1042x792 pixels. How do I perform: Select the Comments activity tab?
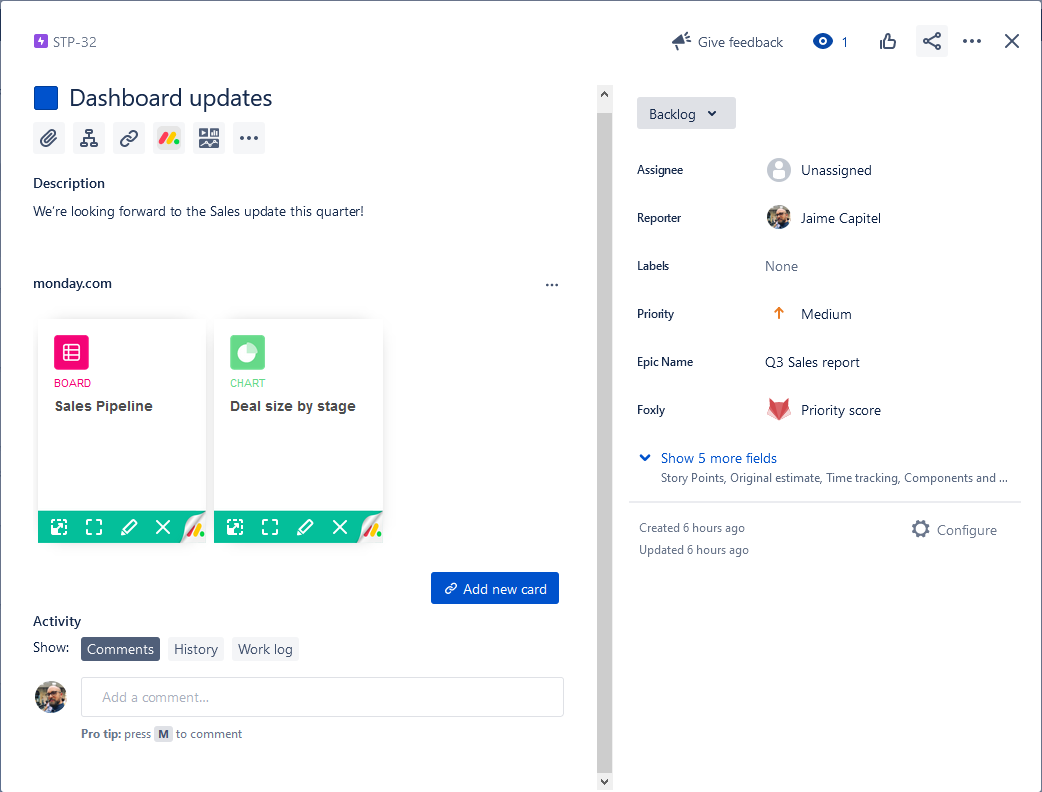120,649
